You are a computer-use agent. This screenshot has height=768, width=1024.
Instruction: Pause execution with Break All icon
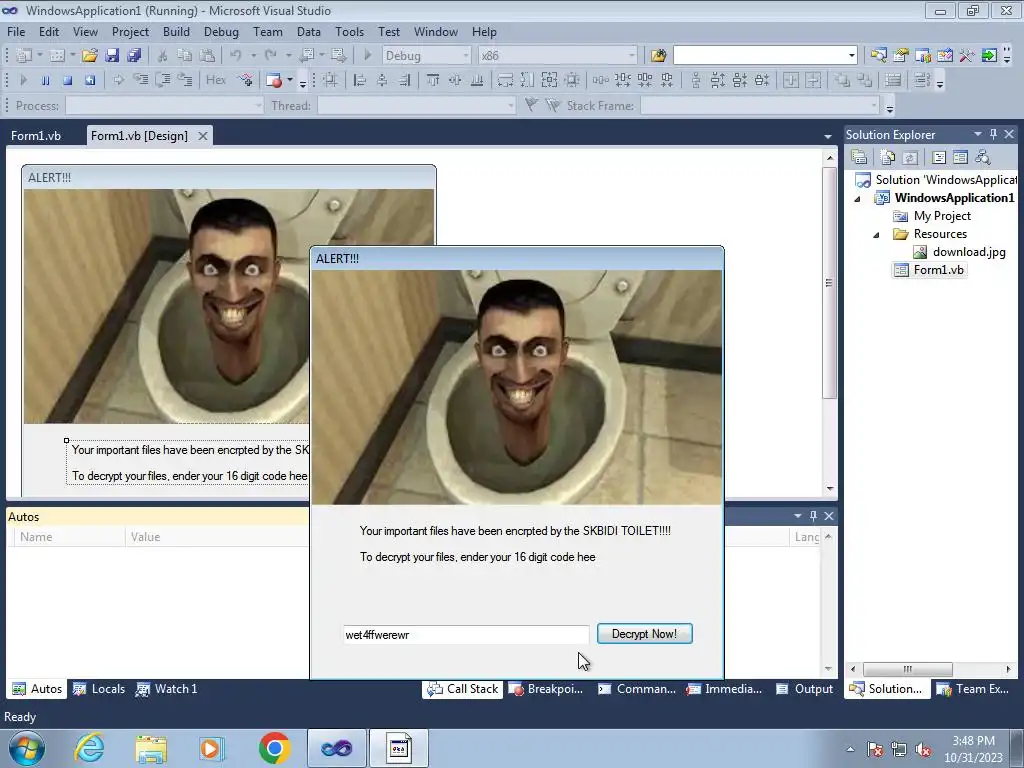45,80
